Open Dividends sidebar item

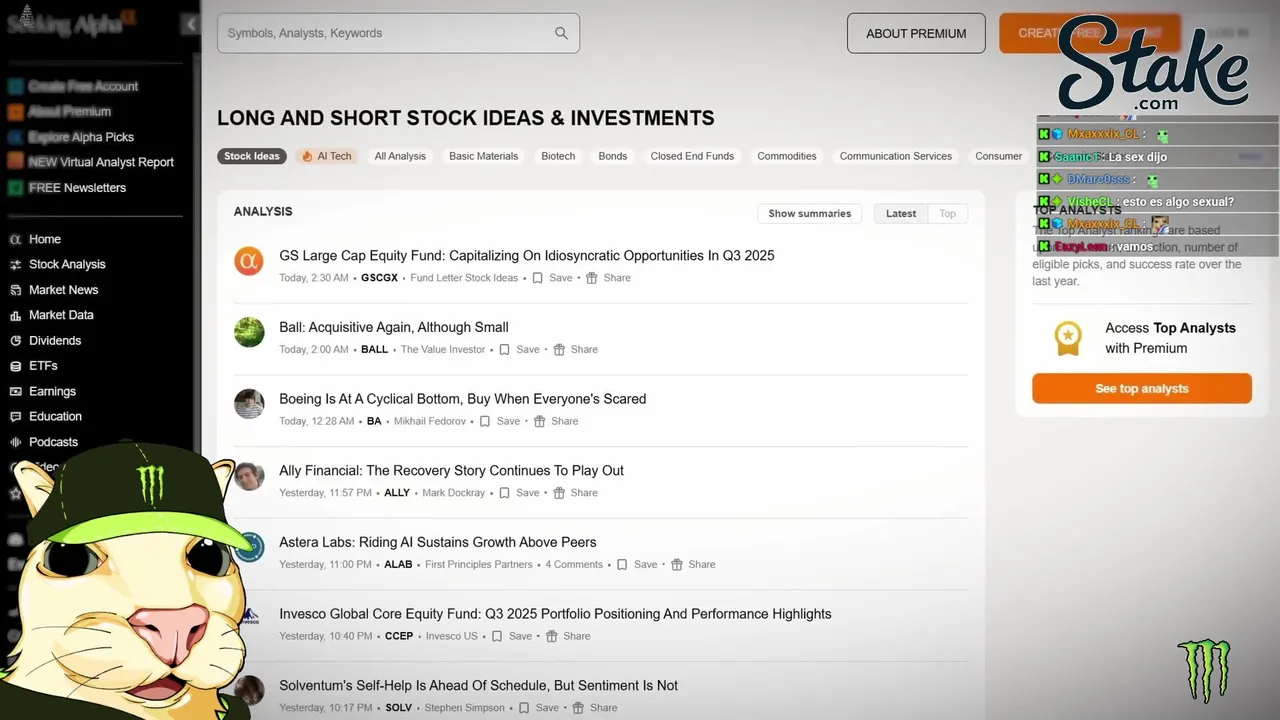point(54,340)
